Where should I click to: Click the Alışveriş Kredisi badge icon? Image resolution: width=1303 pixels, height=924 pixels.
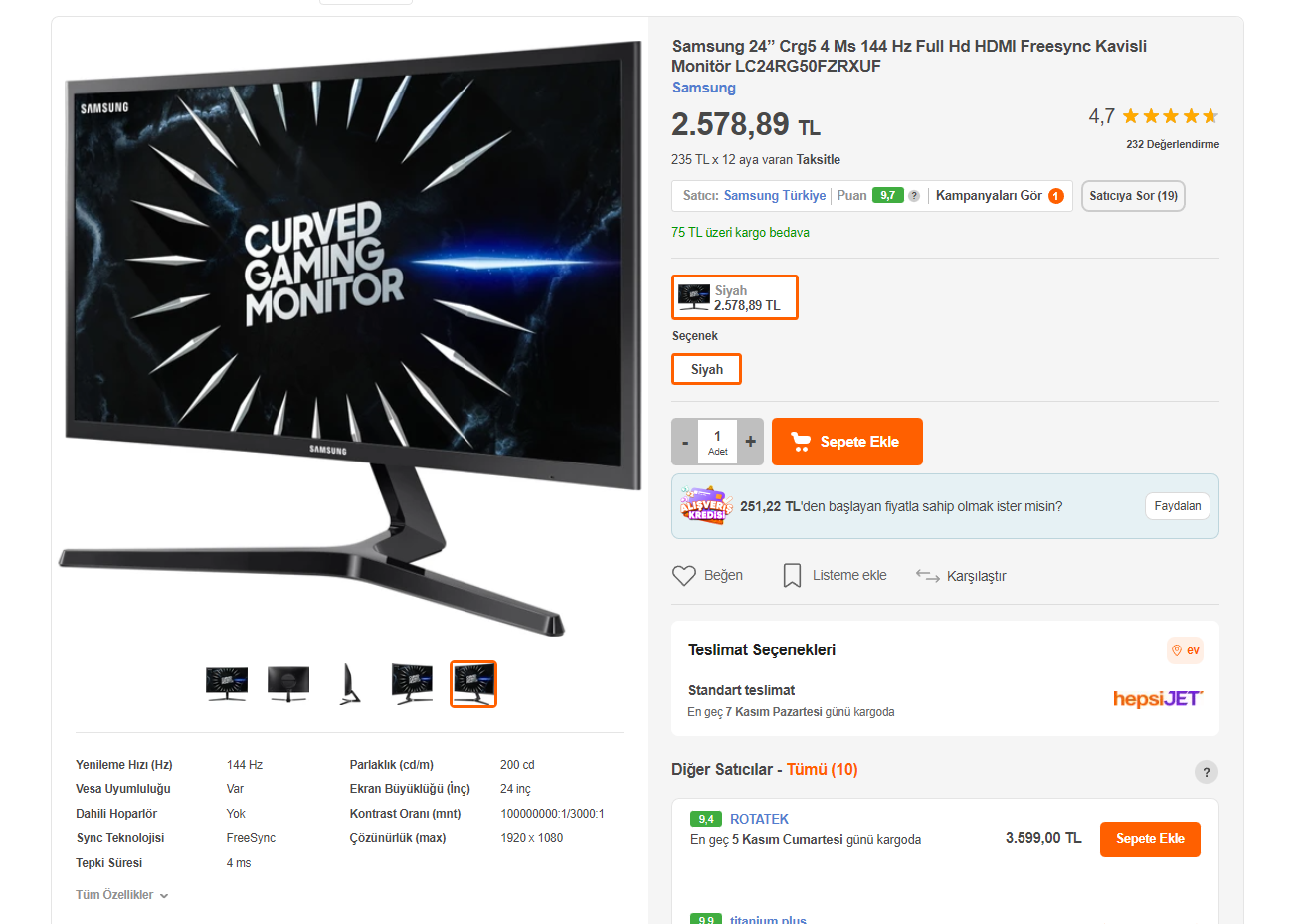(706, 505)
